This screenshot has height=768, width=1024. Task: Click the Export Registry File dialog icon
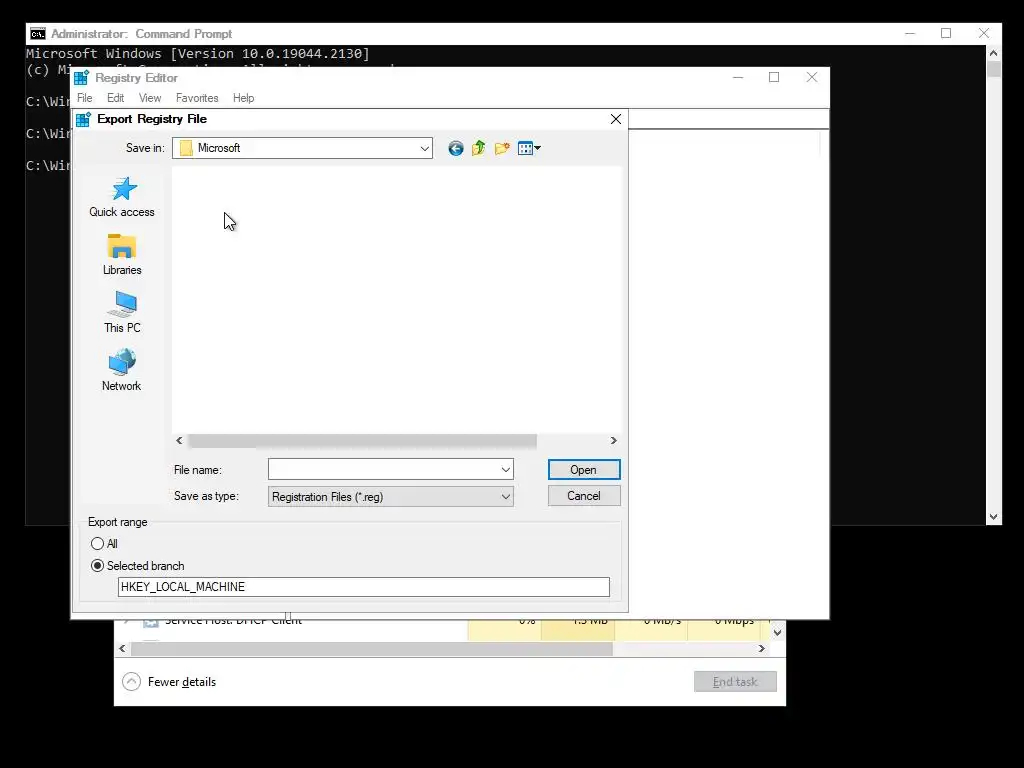[84, 119]
